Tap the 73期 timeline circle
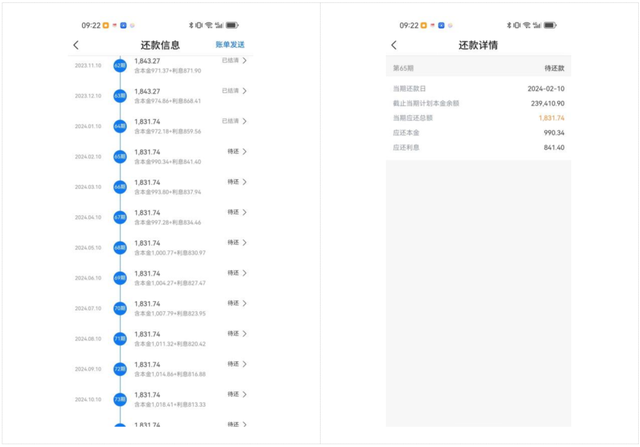 [x=120, y=399]
